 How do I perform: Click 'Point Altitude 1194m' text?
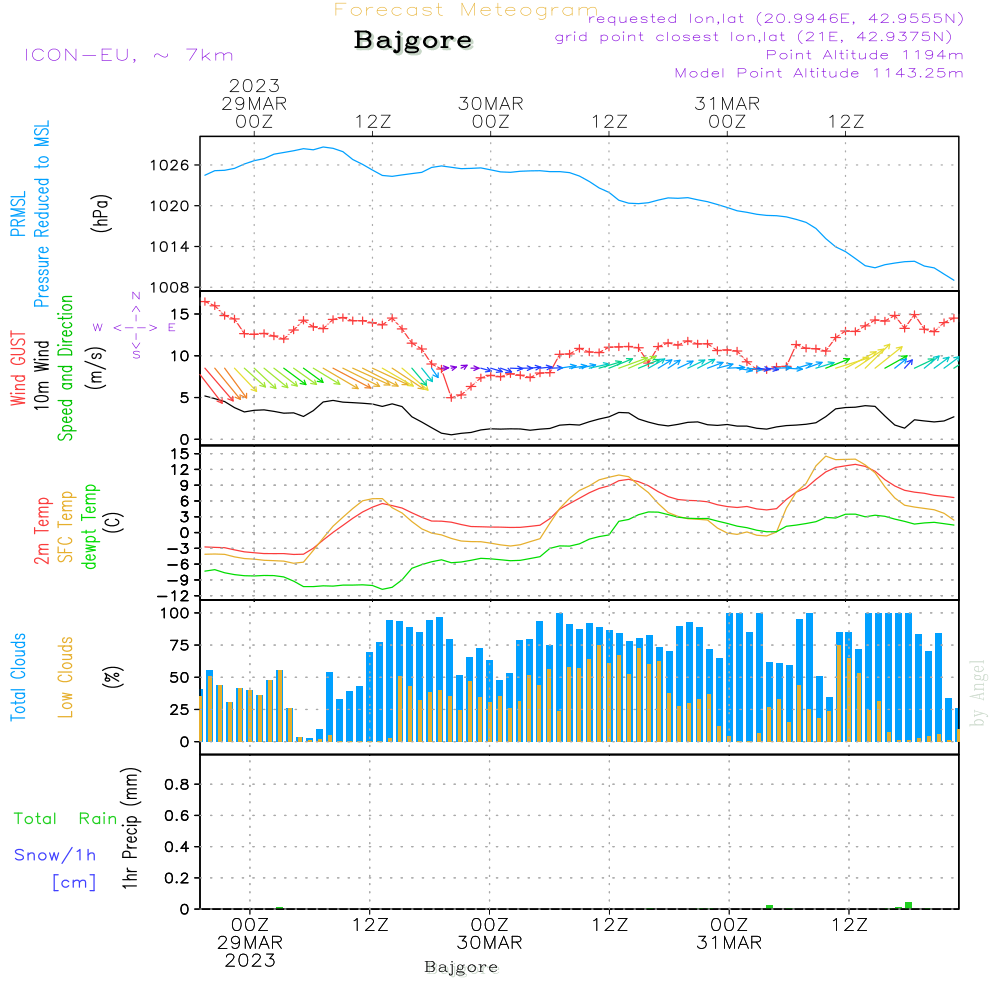(865, 55)
